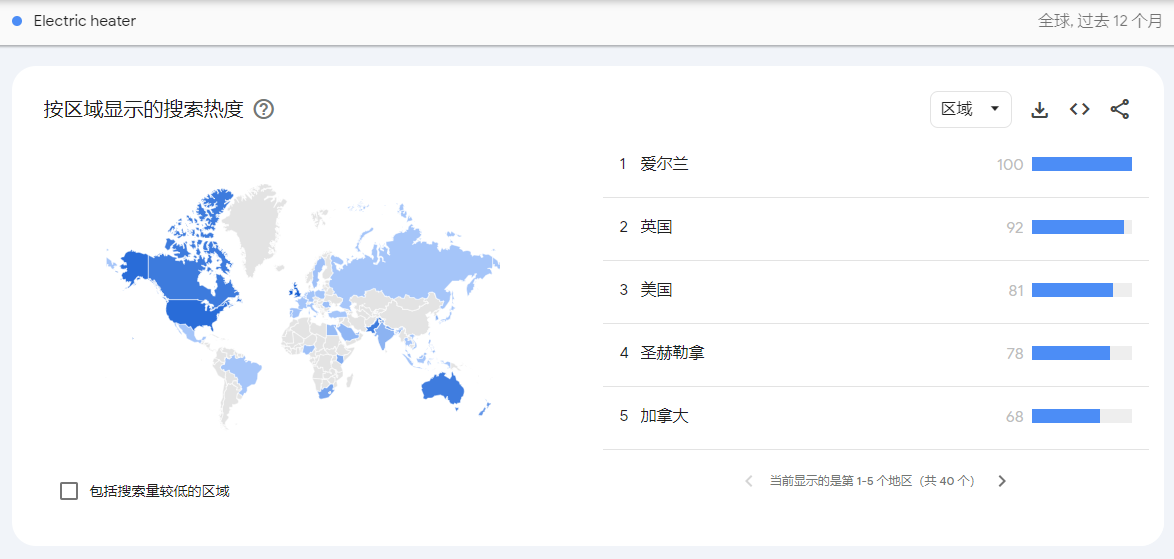Image resolution: width=1174 pixels, height=559 pixels.
Task: Click the share icon
Action: tap(1119, 110)
